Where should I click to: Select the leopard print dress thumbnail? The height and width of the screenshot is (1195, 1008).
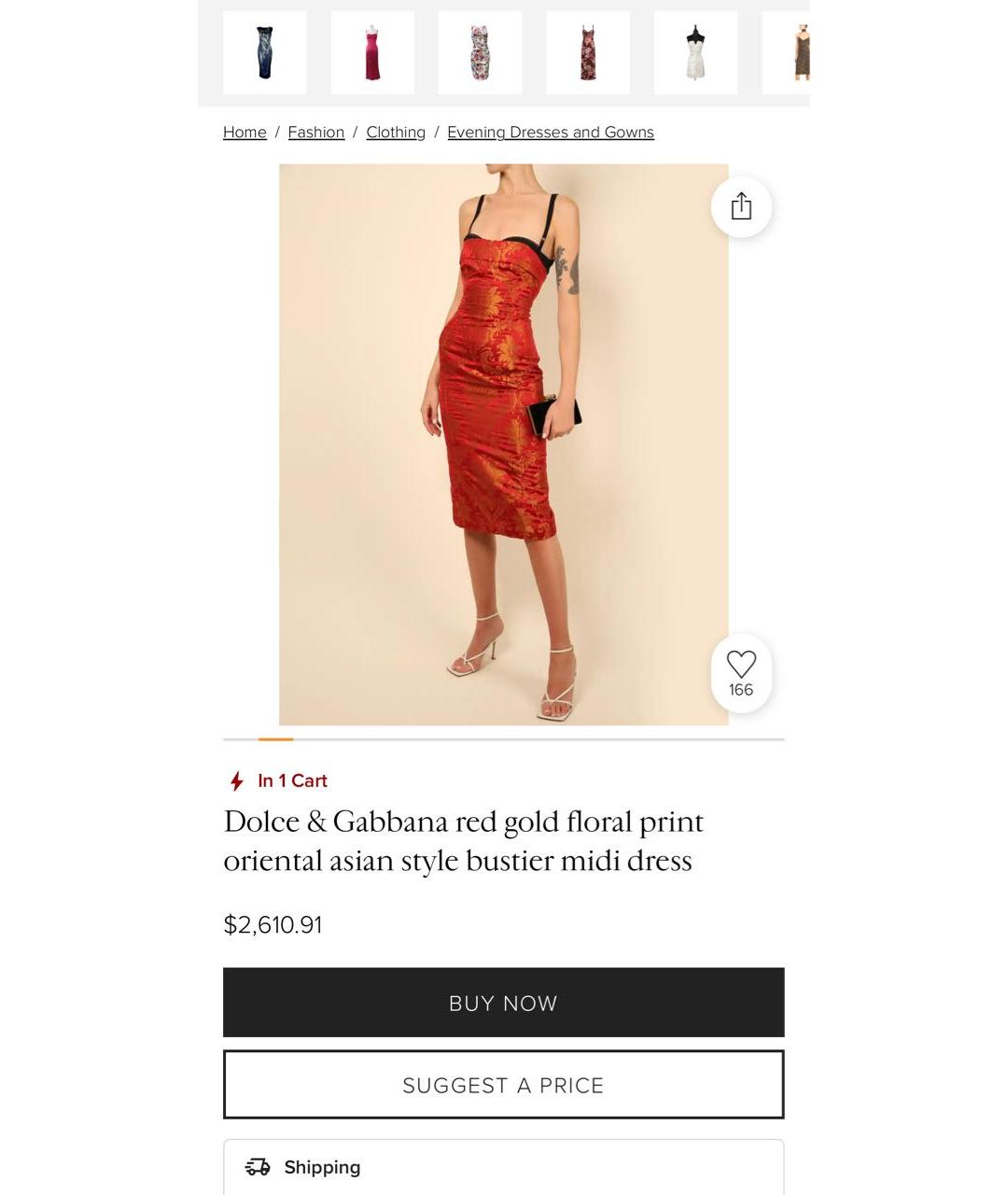[786, 53]
